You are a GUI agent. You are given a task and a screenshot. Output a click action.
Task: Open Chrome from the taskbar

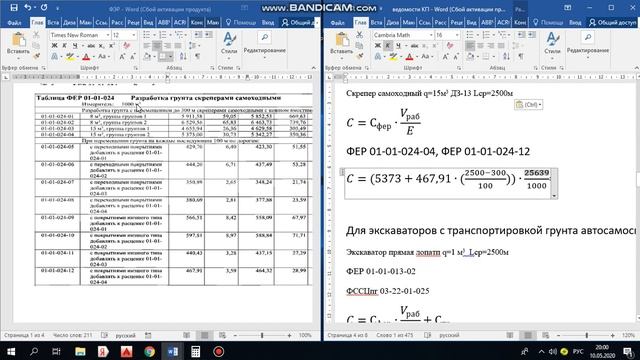click(149, 351)
